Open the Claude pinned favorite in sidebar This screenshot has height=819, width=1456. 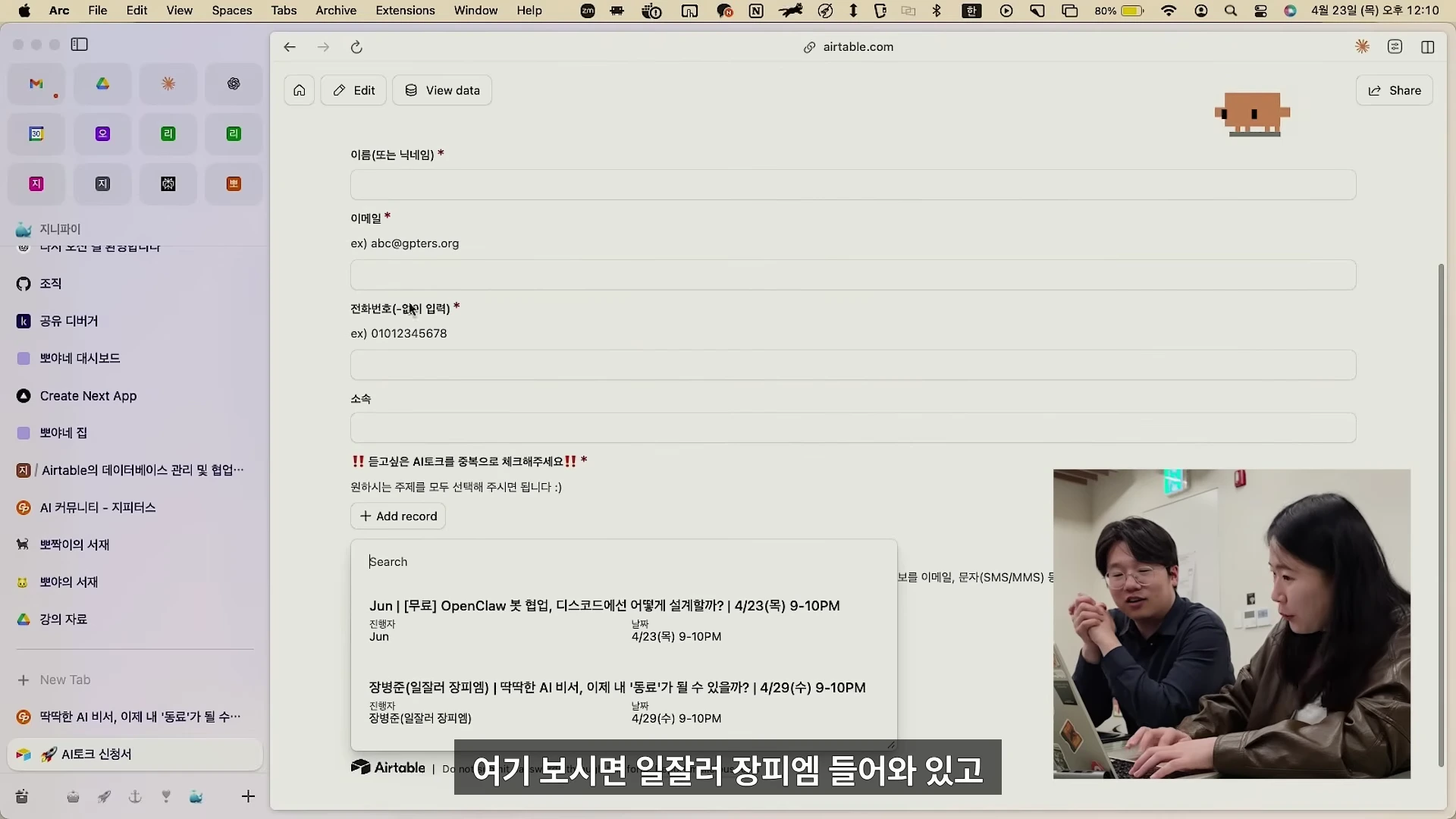point(168,84)
